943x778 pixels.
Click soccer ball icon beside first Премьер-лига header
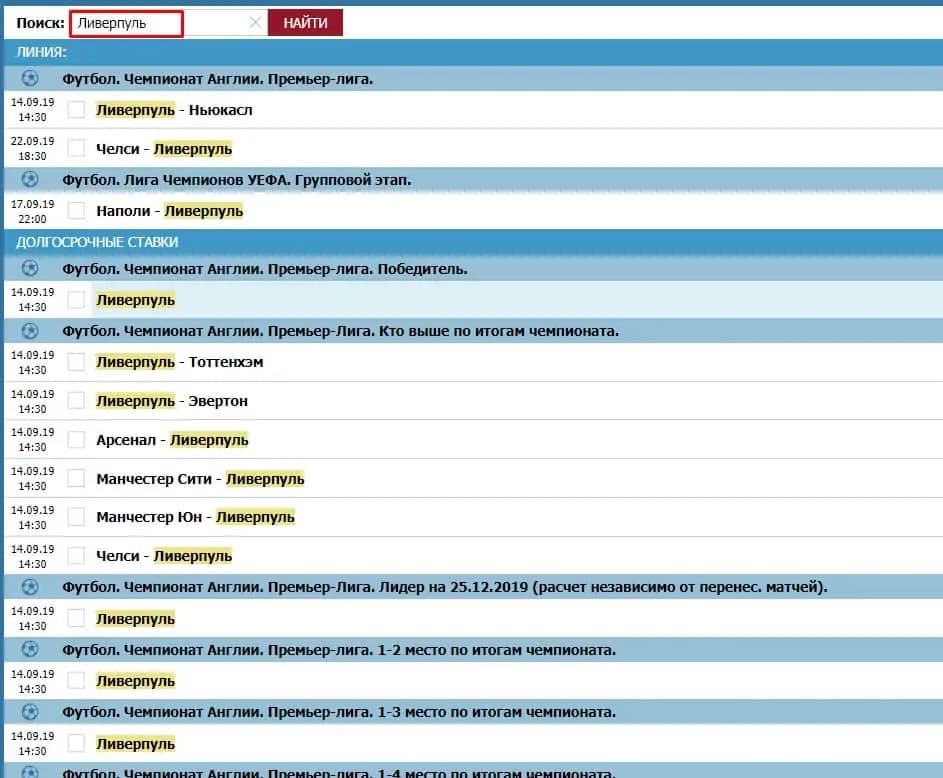point(29,78)
